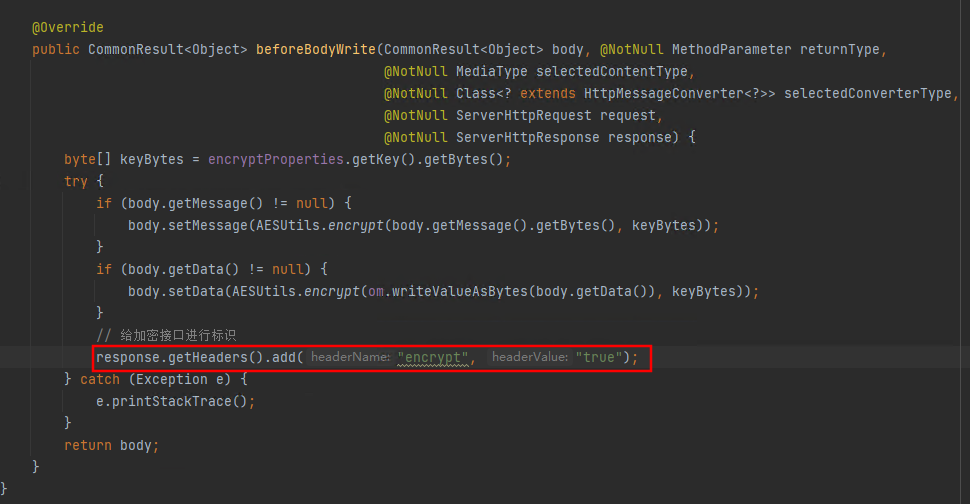This screenshot has width=970, height=504.
Task: Select the om object mapper reference
Action: (x=376, y=291)
